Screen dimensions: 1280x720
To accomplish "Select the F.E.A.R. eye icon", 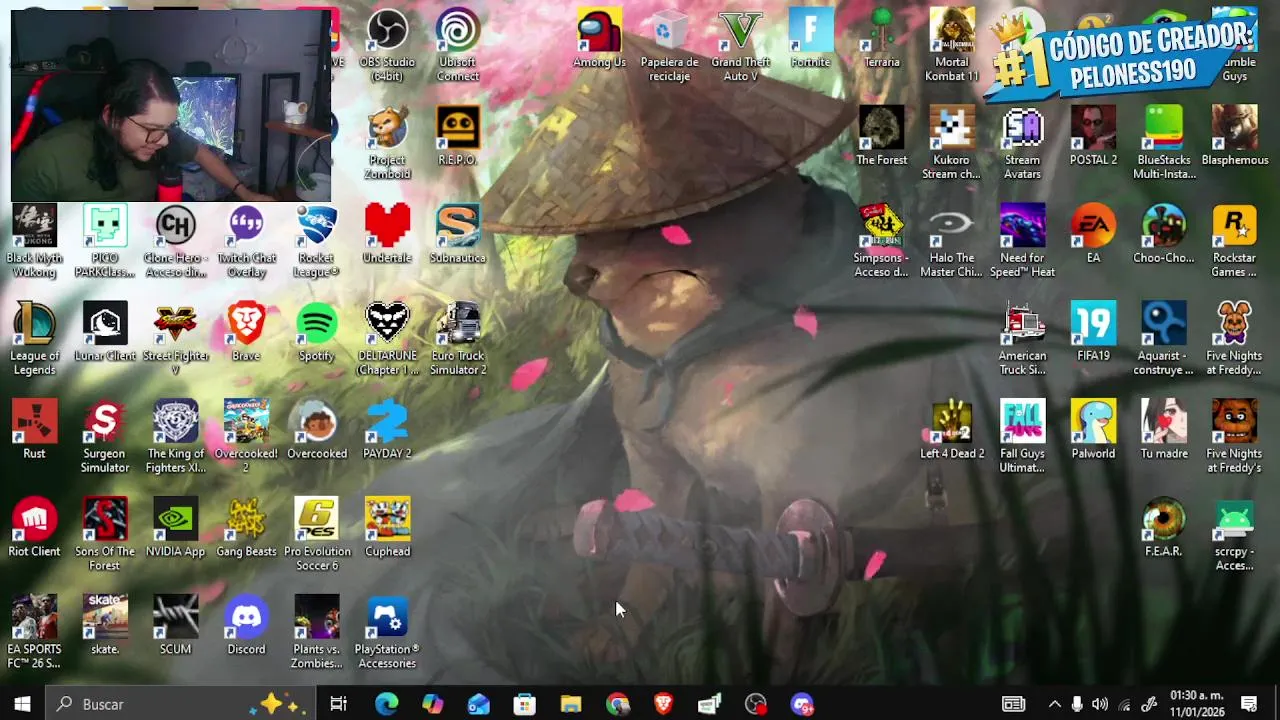I will point(1163,529).
